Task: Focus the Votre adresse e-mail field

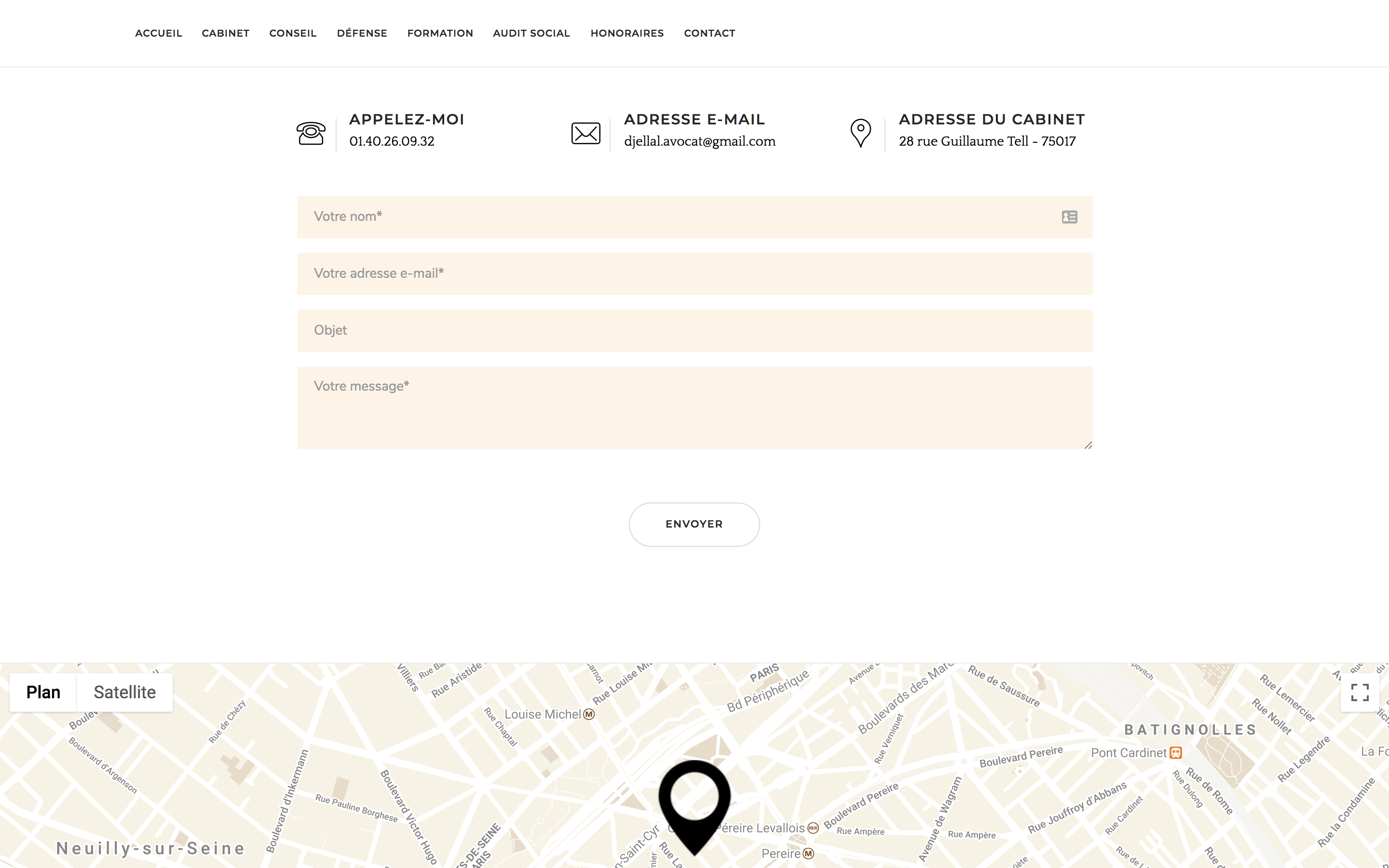Action: (694, 274)
